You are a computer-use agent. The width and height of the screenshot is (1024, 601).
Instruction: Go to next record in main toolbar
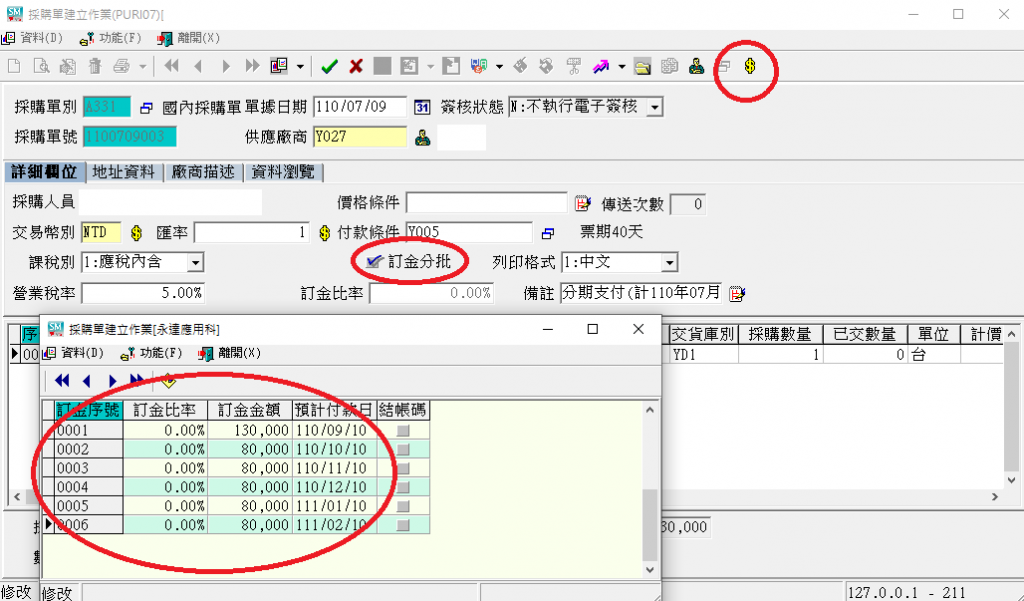226,66
